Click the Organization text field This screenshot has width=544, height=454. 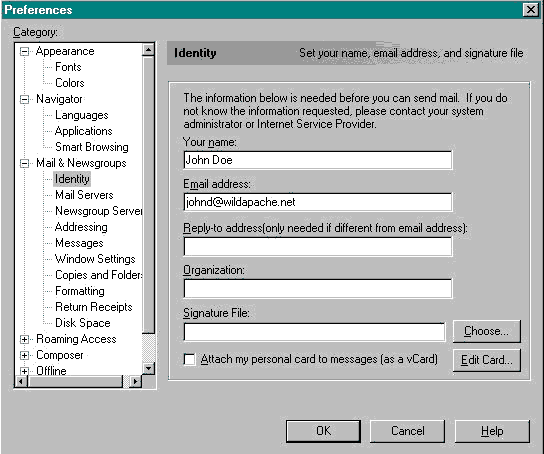[x=318, y=289]
